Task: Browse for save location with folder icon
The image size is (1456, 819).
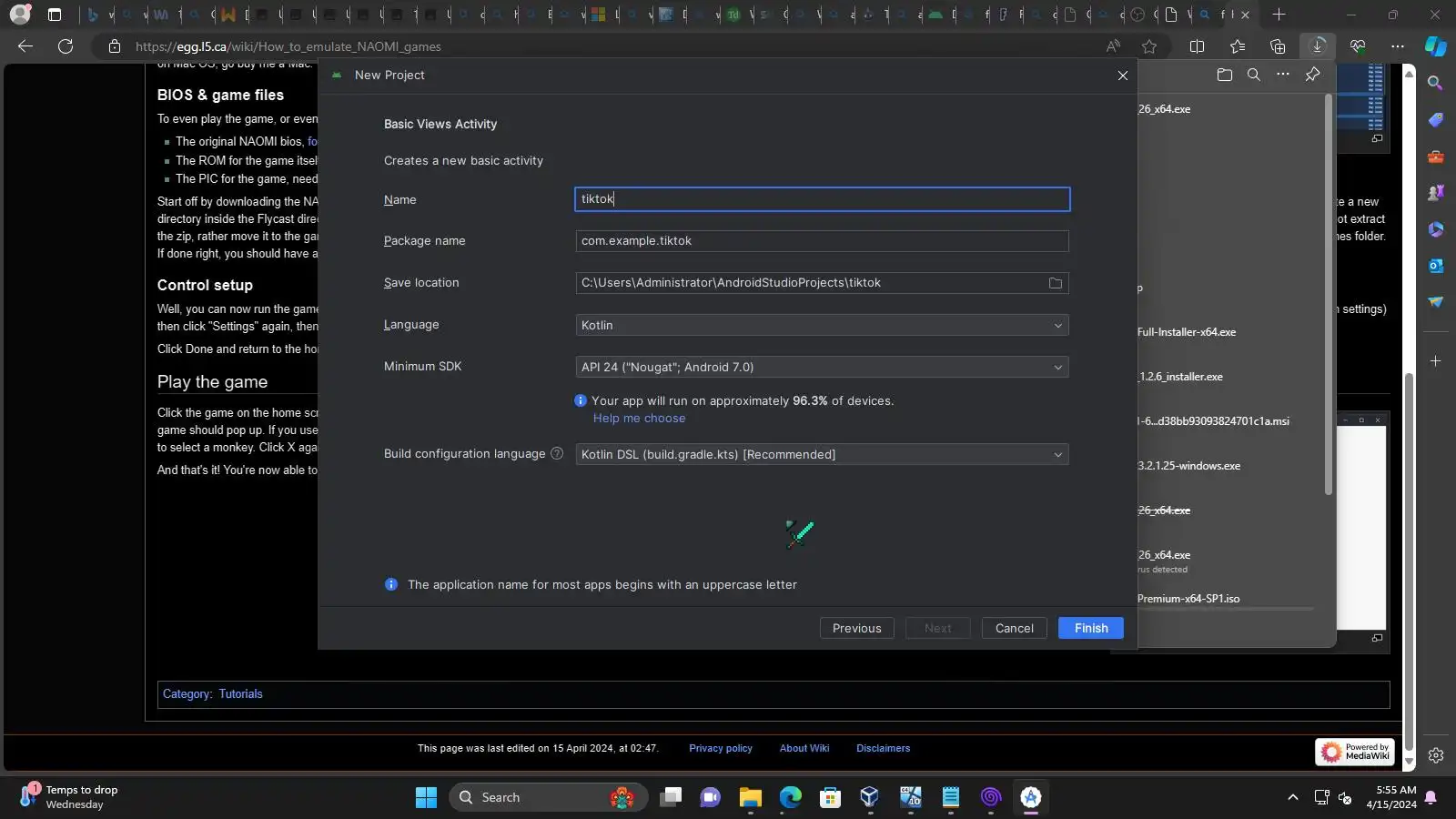Action: click(1056, 283)
